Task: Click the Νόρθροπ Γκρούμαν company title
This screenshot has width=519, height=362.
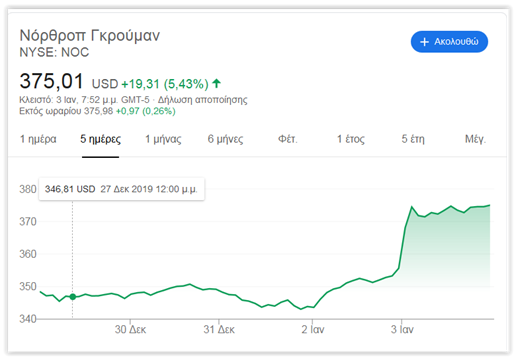Action: click(x=90, y=35)
